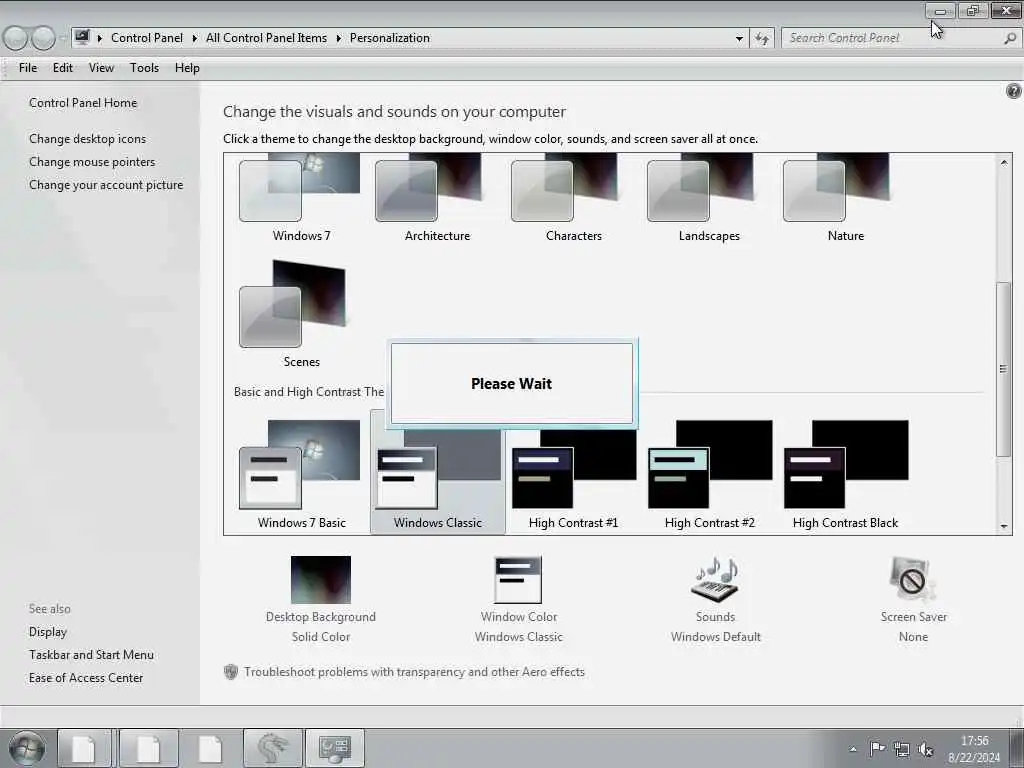
Task: Select the High Contrast Black theme
Action: [845, 475]
